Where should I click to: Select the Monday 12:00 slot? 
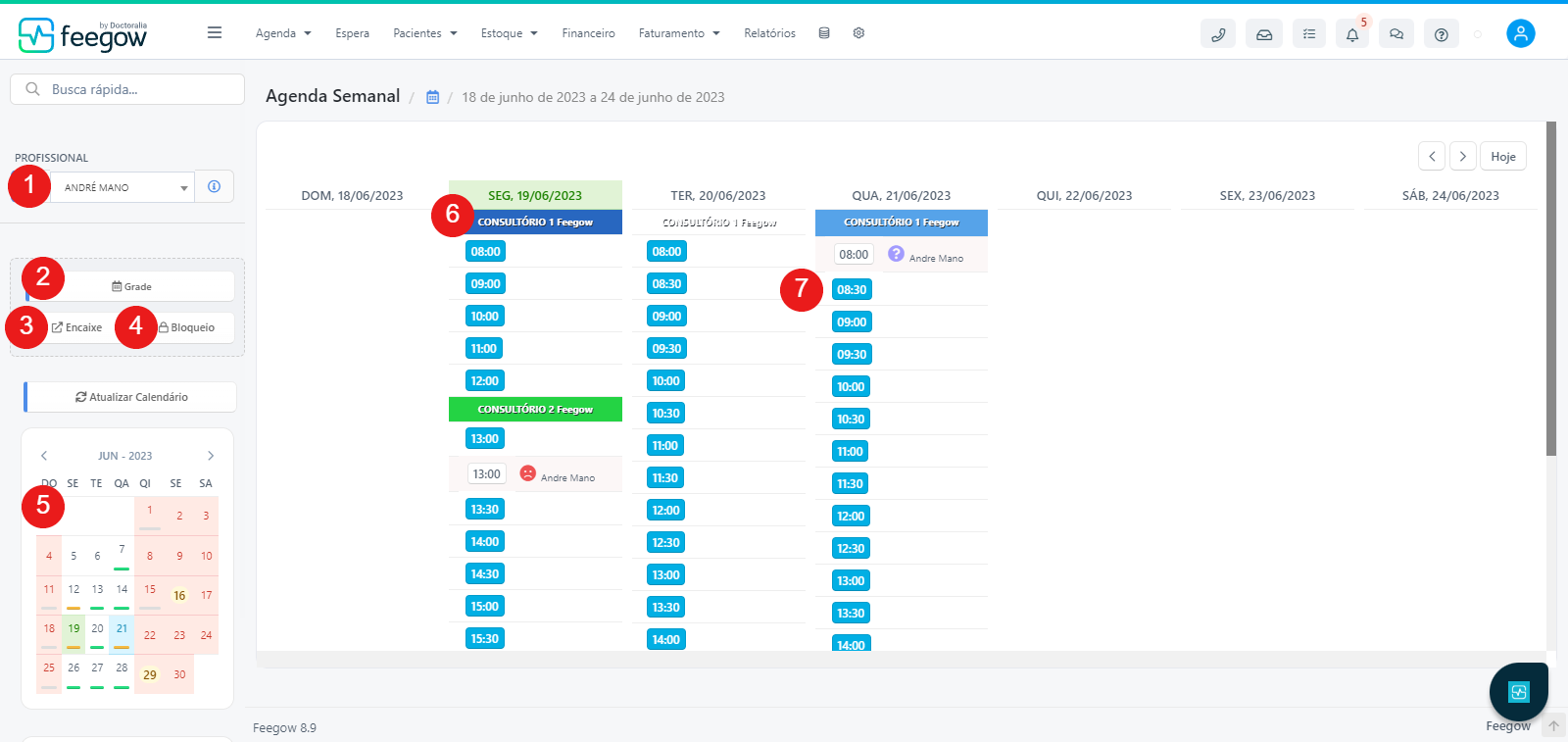coord(484,381)
